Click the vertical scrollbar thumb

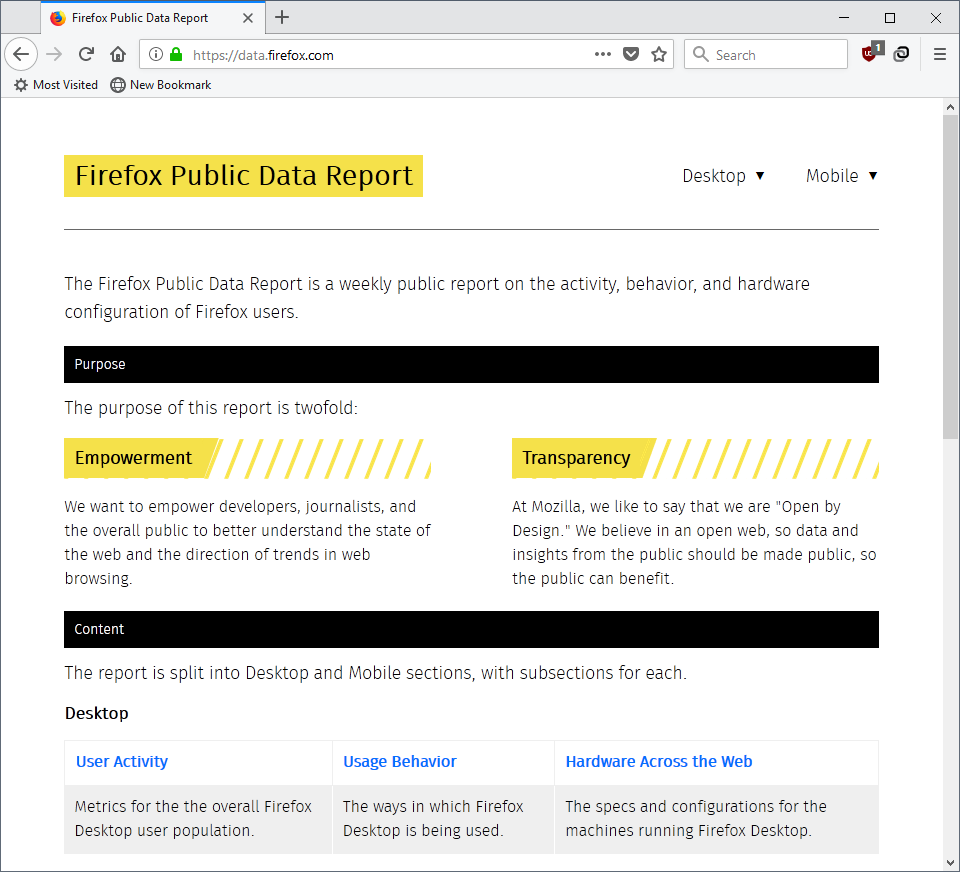(x=950, y=276)
